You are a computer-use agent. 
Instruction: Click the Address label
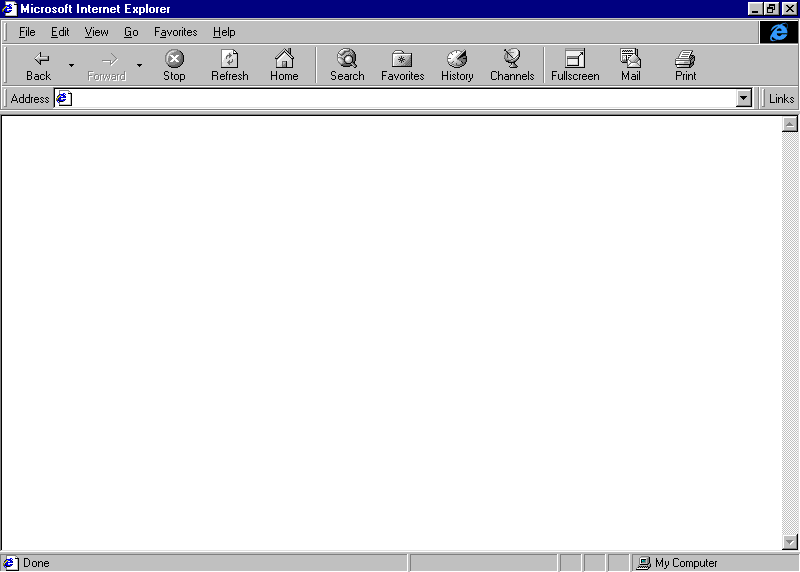(x=30, y=98)
